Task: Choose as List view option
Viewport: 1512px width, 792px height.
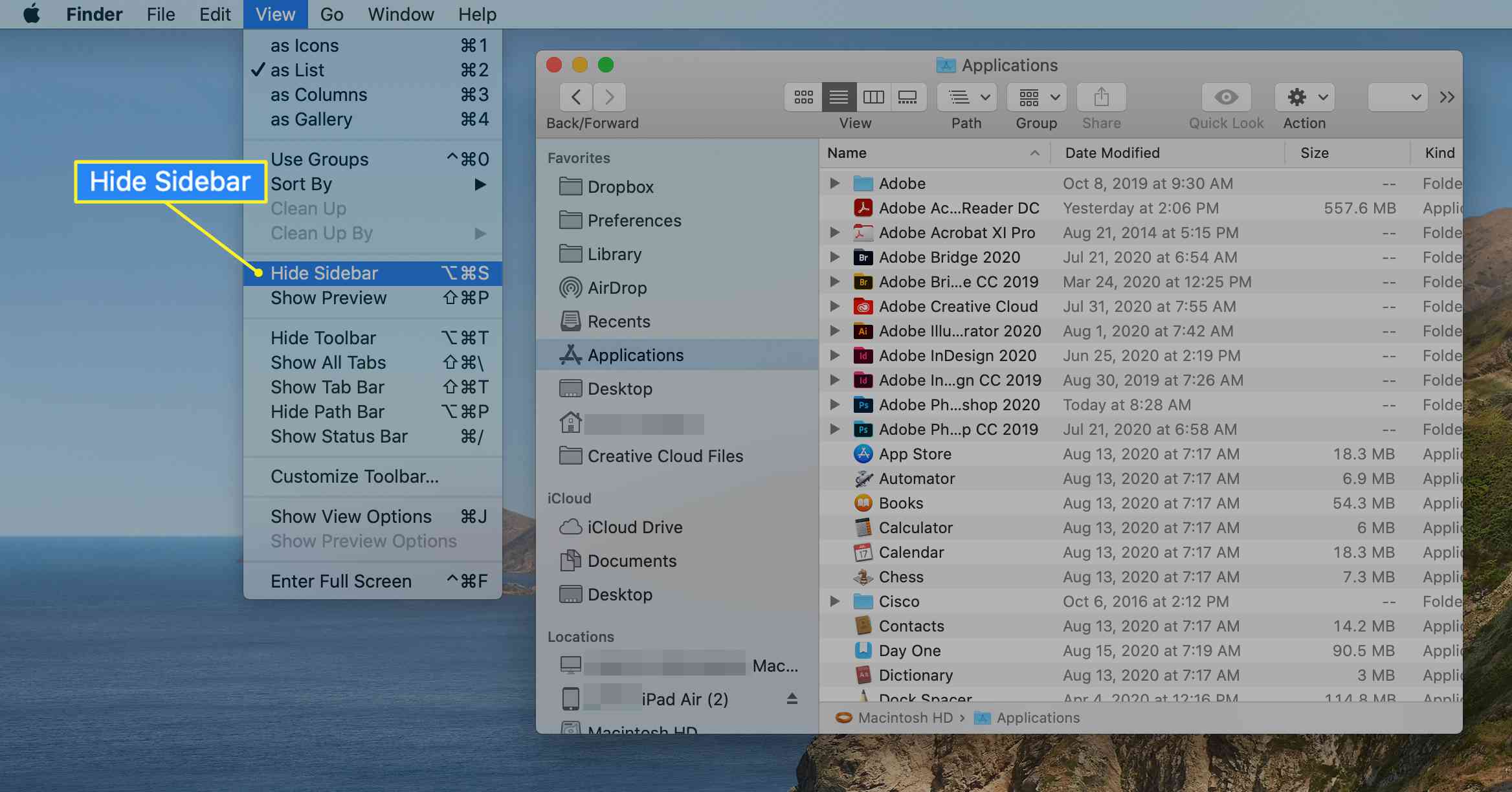Action: [x=373, y=70]
